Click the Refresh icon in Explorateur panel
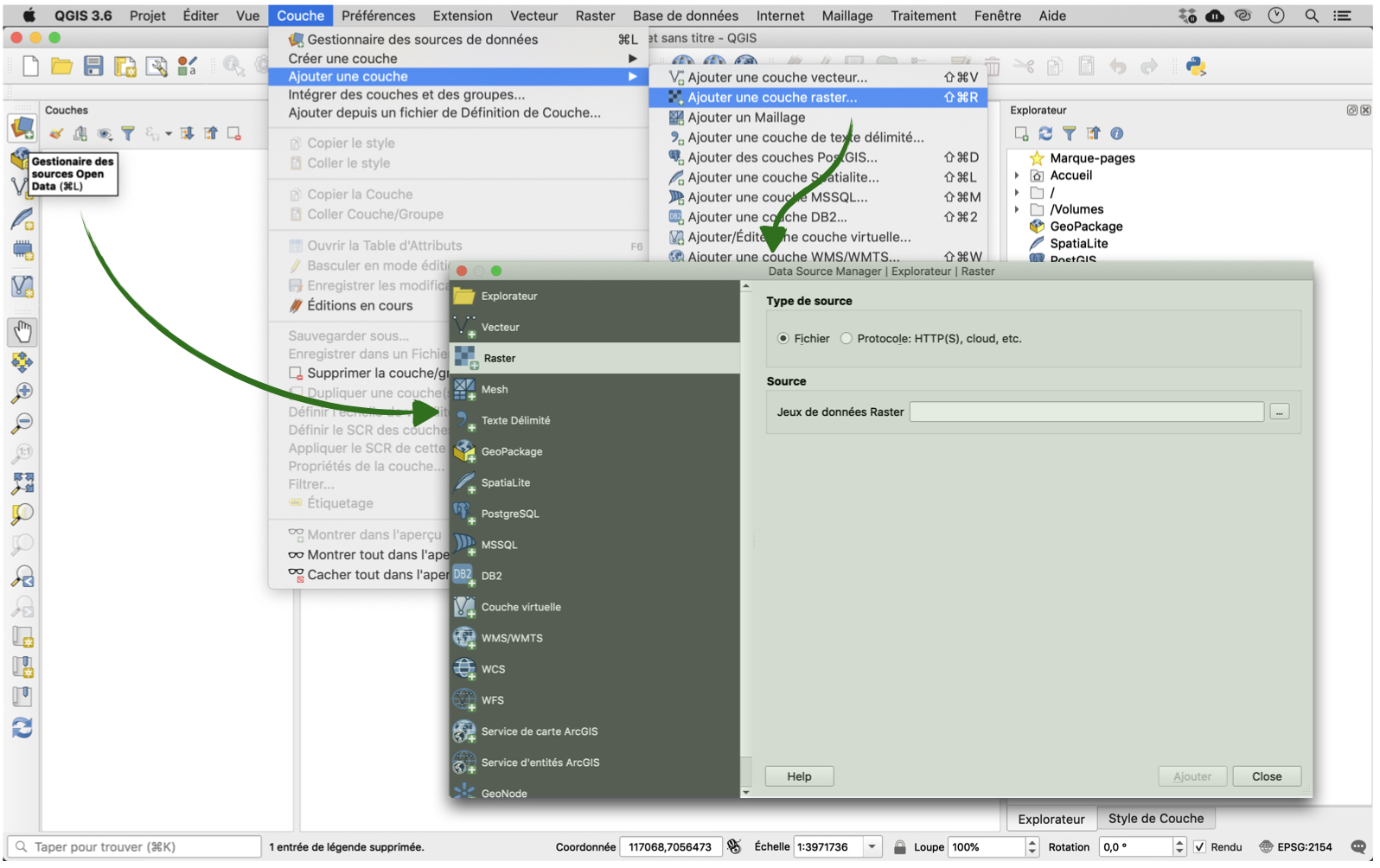 (1045, 133)
